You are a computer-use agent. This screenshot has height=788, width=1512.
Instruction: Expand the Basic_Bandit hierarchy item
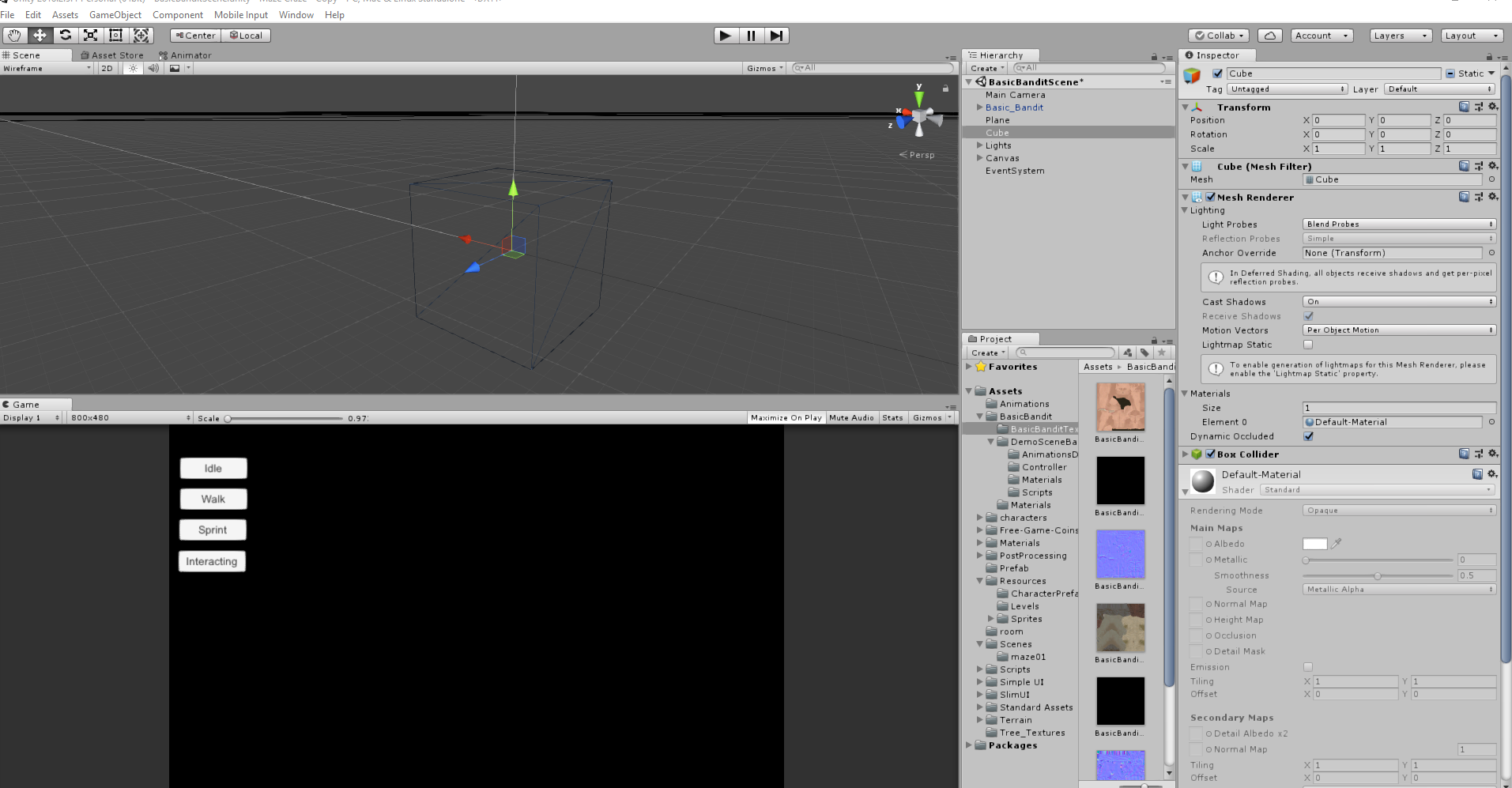979,107
